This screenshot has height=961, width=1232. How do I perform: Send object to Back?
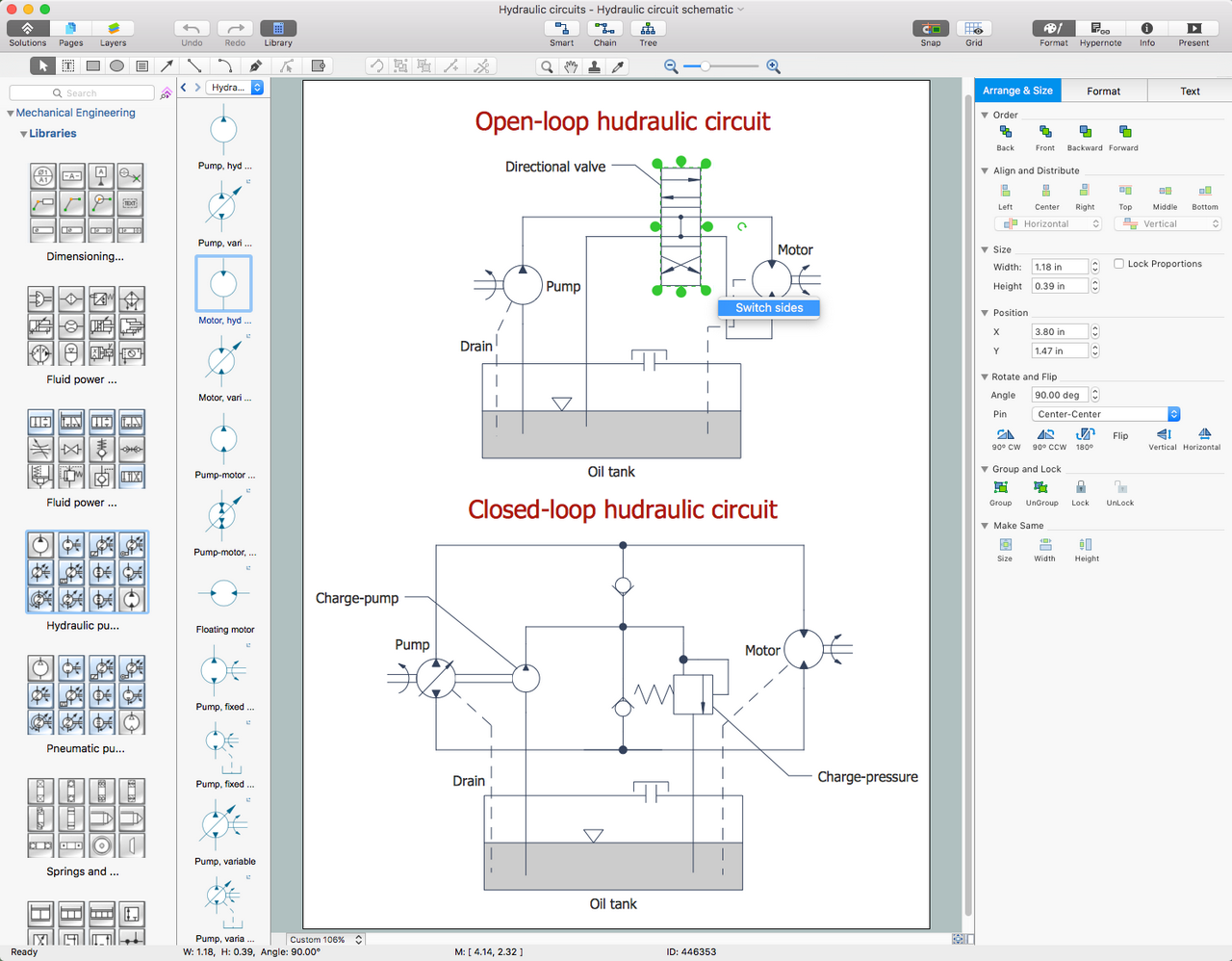[x=1005, y=132]
